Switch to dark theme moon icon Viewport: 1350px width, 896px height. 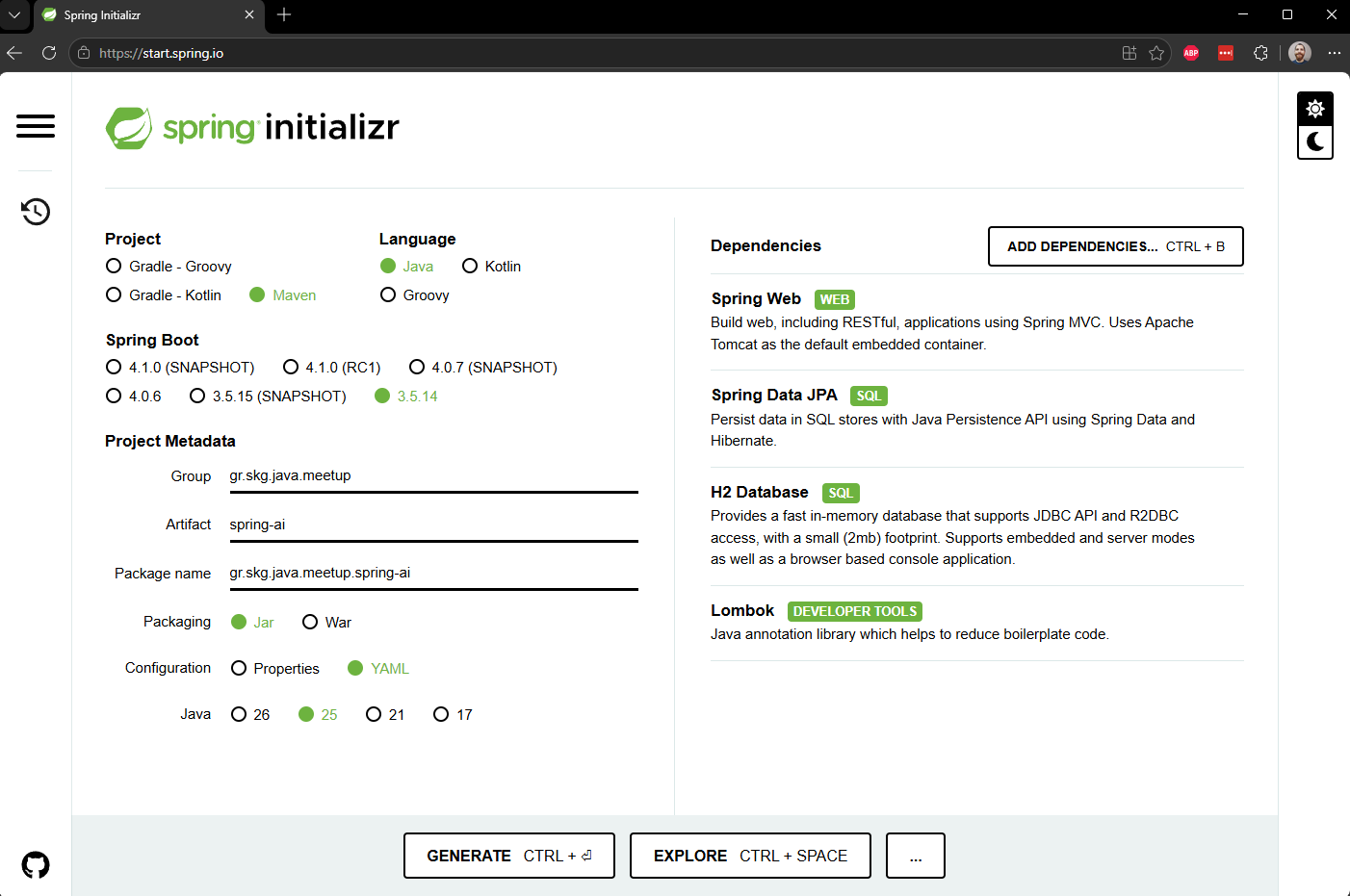[1315, 142]
